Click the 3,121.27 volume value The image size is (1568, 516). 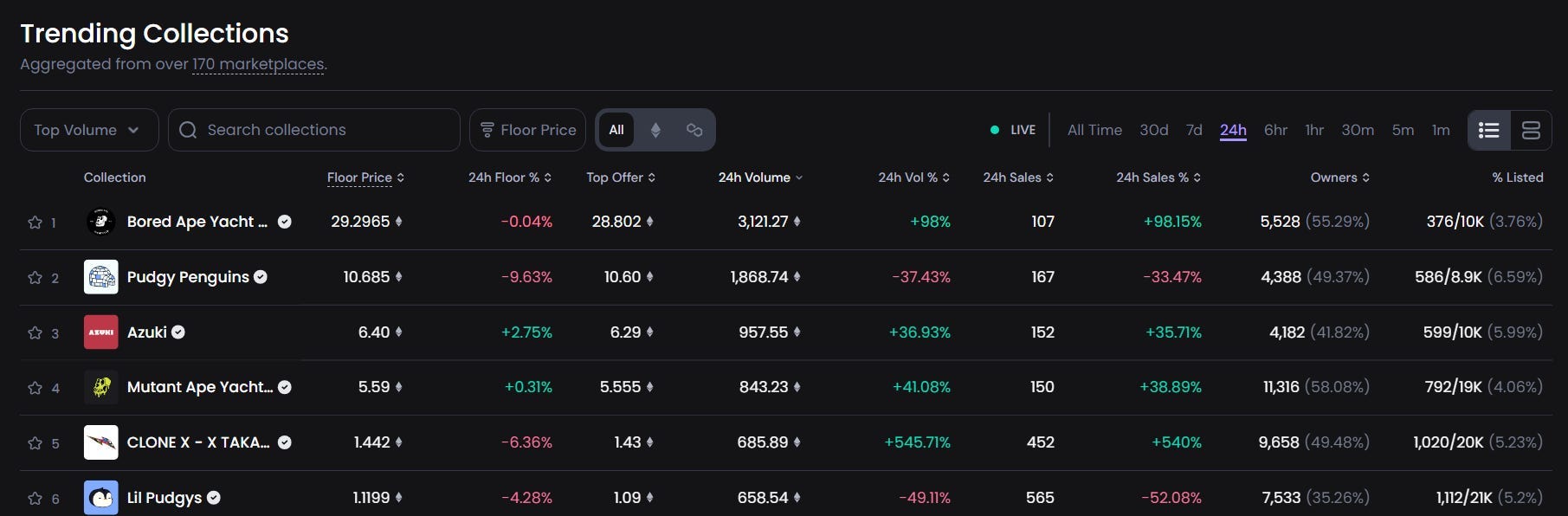[x=763, y=222]
